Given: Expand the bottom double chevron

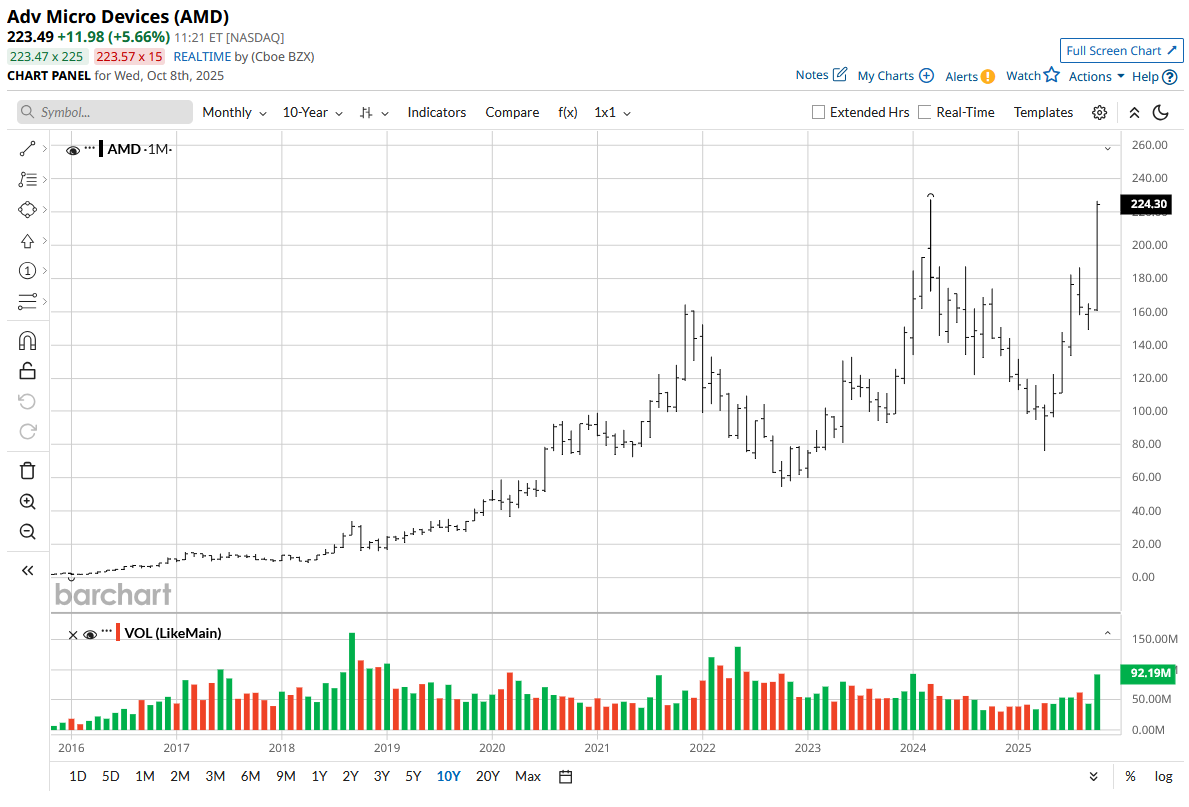Looking at the screenshot, I should pos(1093,777).
